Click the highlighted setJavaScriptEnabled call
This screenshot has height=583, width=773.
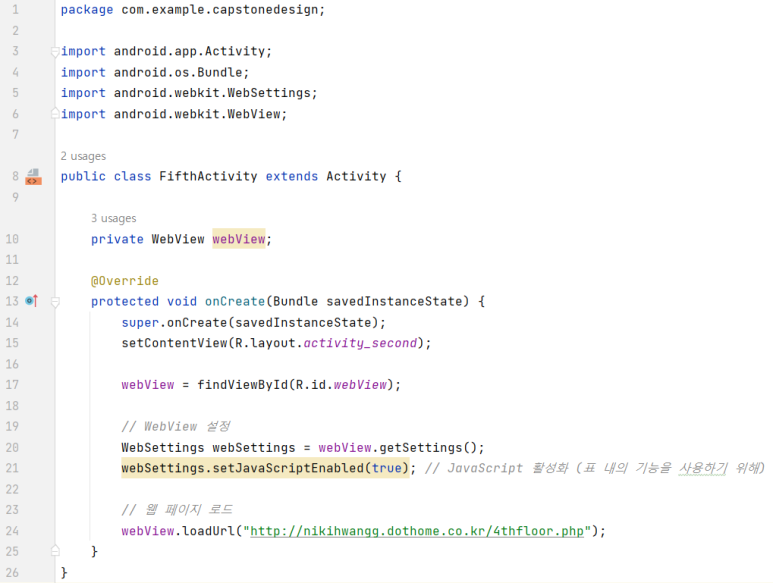coord(265,468)
